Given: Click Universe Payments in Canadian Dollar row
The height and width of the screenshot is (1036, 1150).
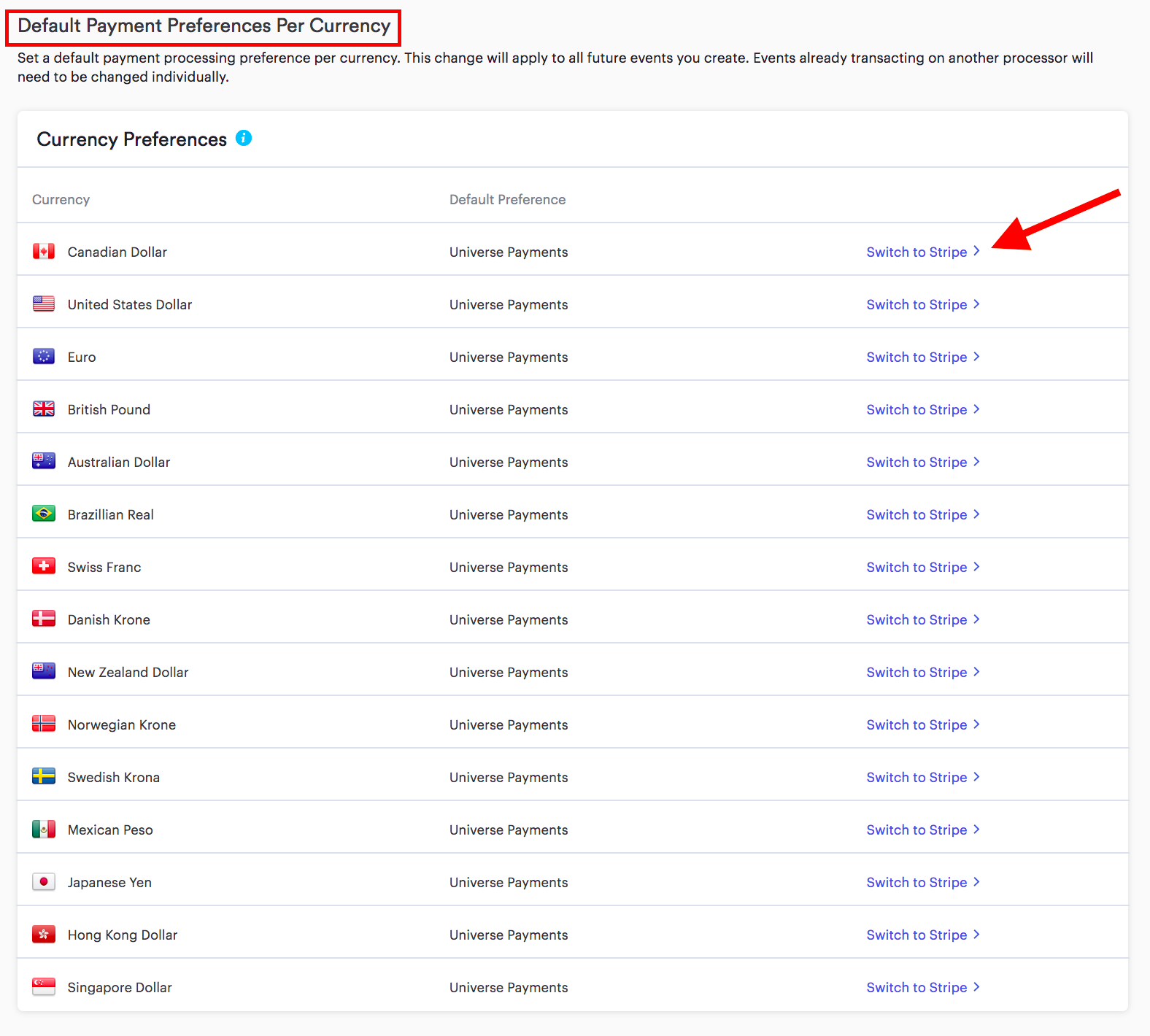Looking at the screenshot, I should click(x=509, y=252).
